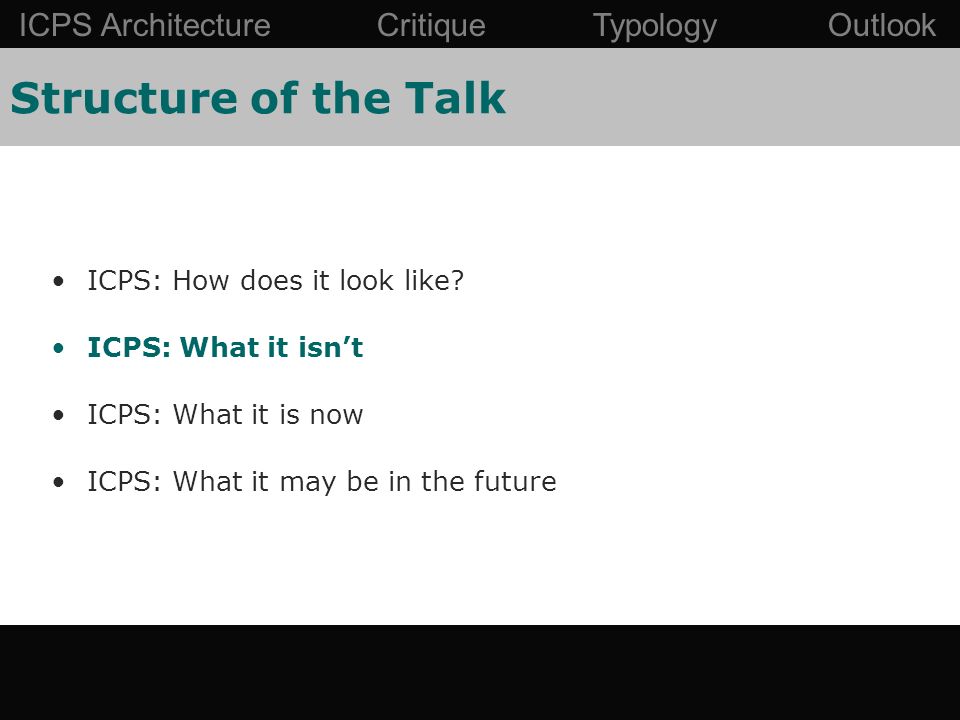Jump to the Outlook section
Image resolution: width=960 pixels, height=720 pixels.
pyautogui.click(x=882, y=26)
